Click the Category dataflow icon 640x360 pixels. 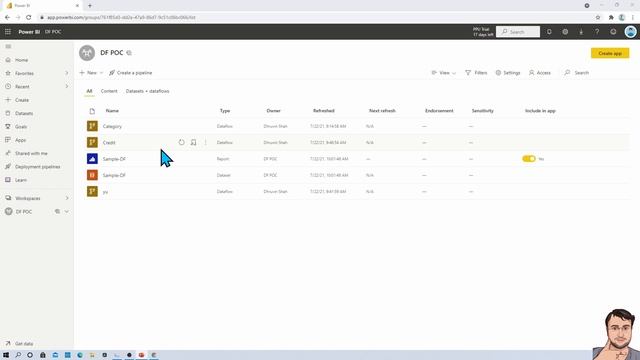click(92, 126)
